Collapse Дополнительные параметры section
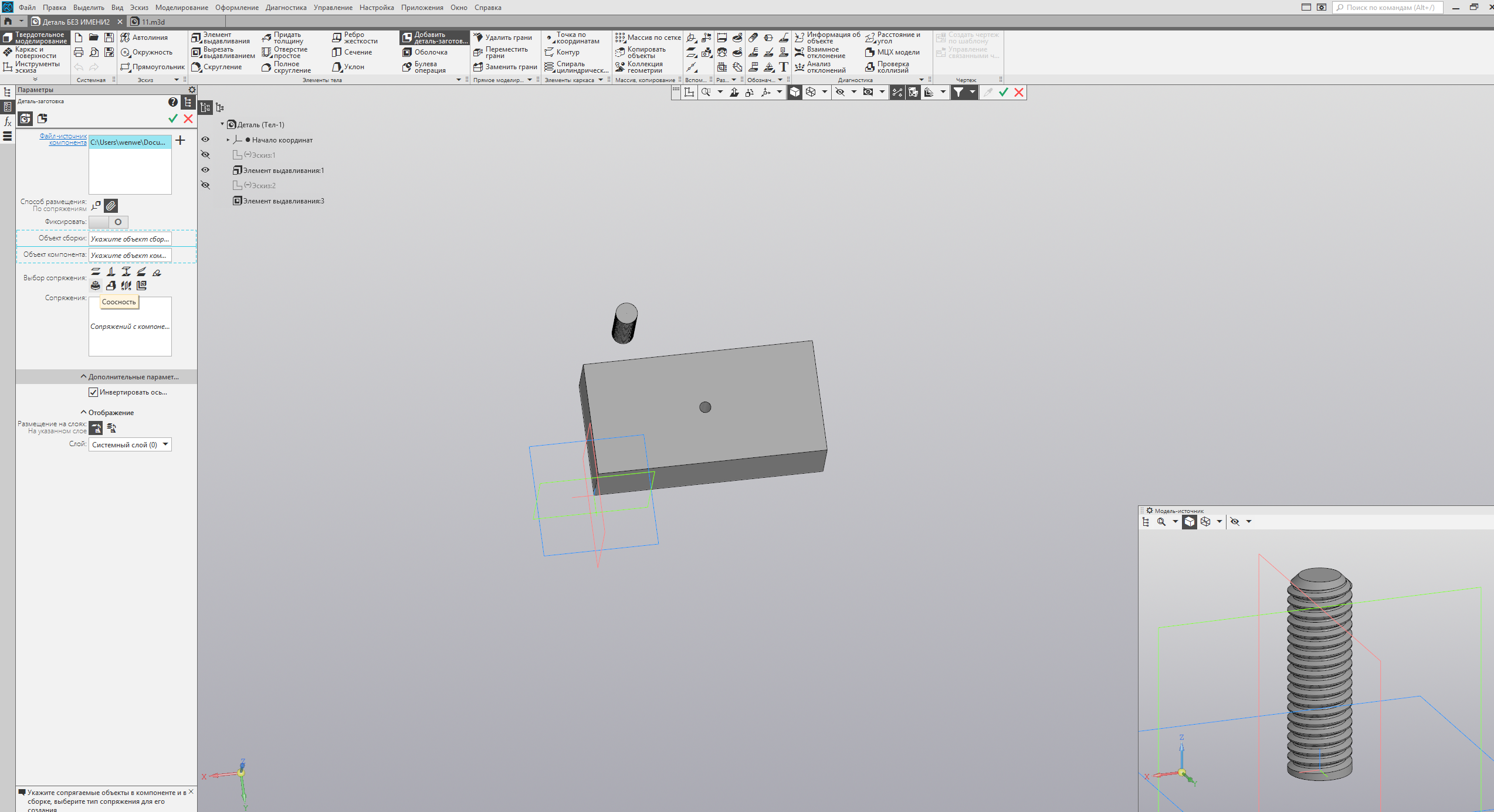This screenshot has height=812, width=1494. 83,377
